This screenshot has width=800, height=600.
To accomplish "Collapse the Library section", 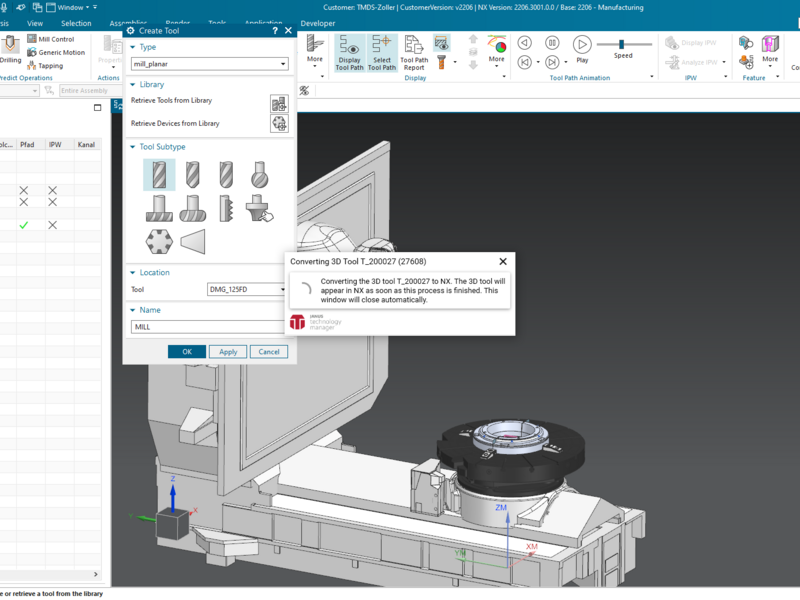I will 133,84.
